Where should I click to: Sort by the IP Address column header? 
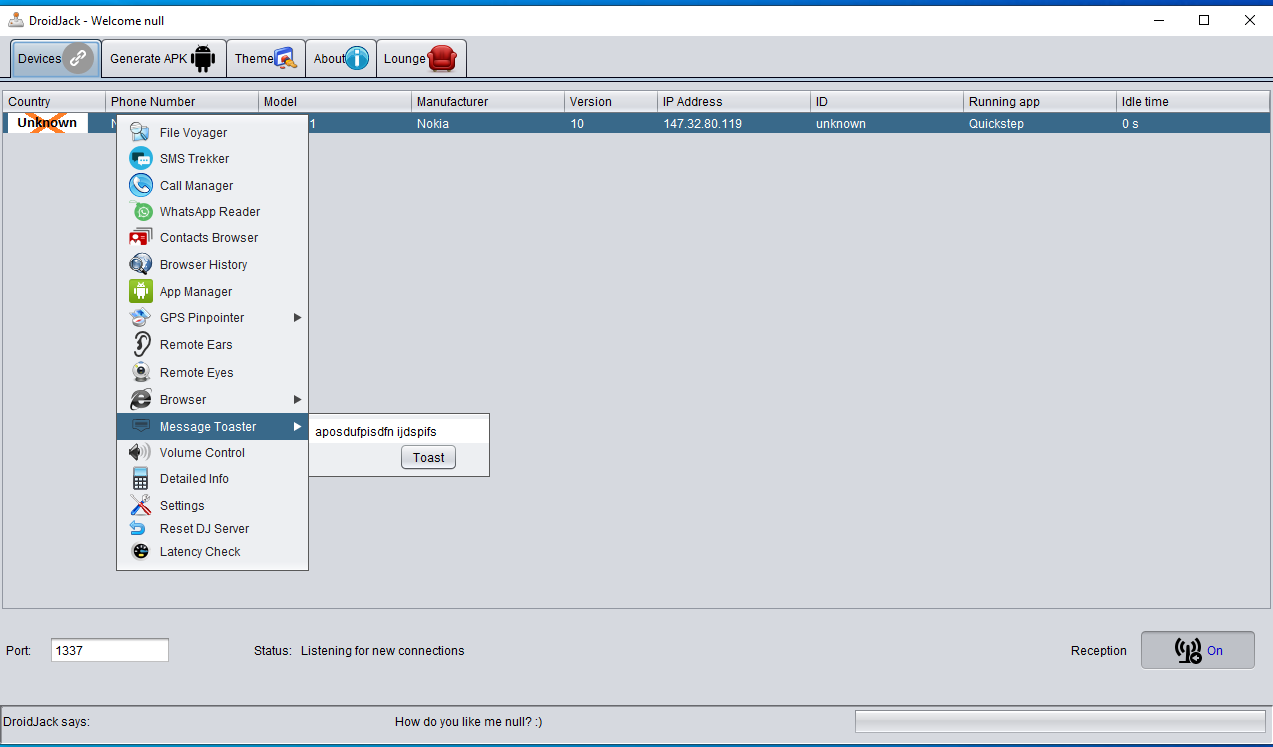coord(734,101)
